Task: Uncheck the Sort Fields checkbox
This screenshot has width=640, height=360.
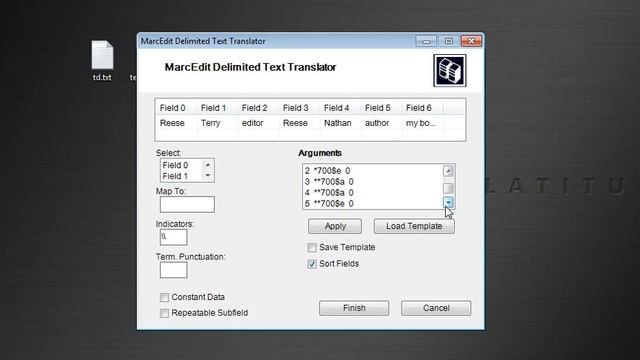Action: [x=312, y=264]
